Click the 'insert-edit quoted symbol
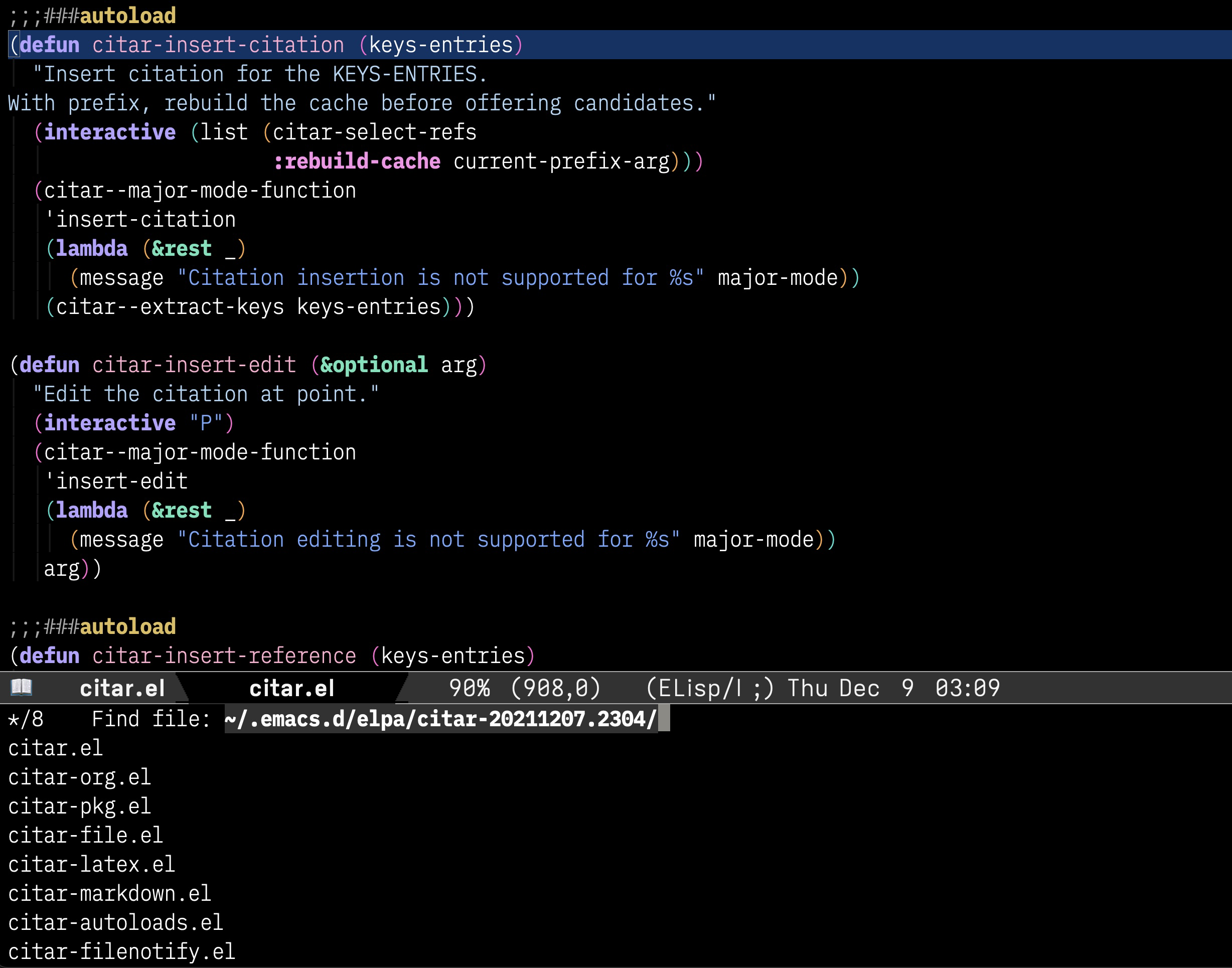 (x=116, y=481)
